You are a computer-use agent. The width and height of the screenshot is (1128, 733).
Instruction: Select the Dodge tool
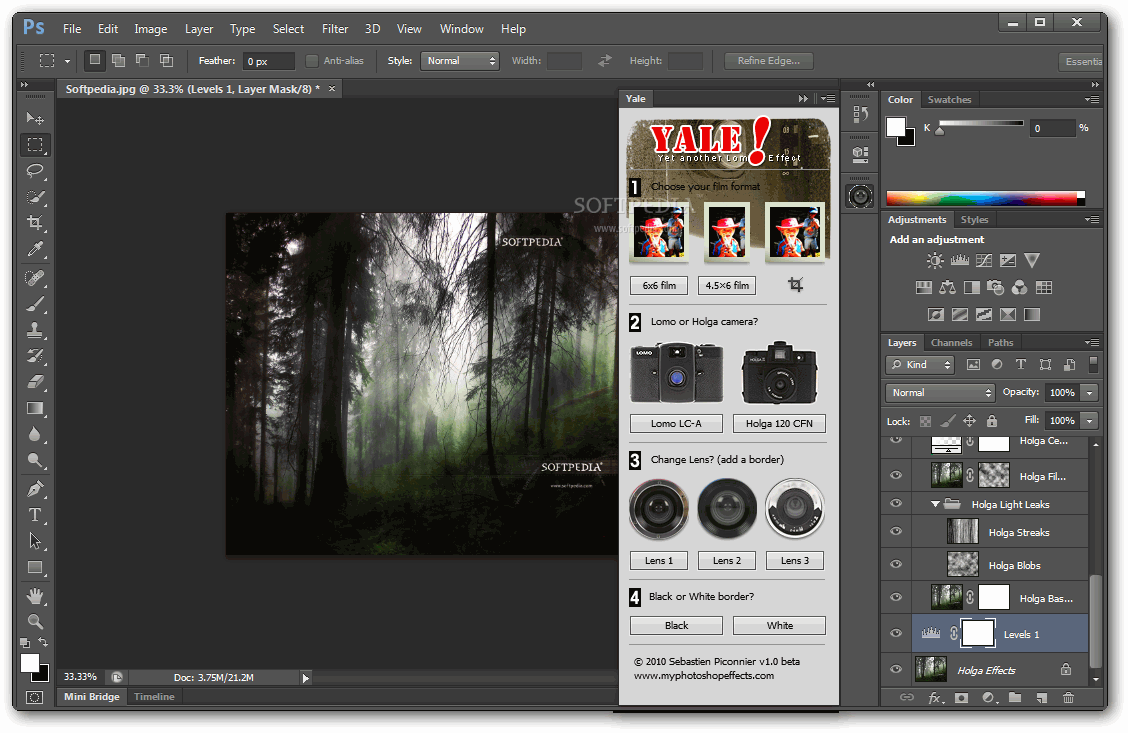[35, 460]
